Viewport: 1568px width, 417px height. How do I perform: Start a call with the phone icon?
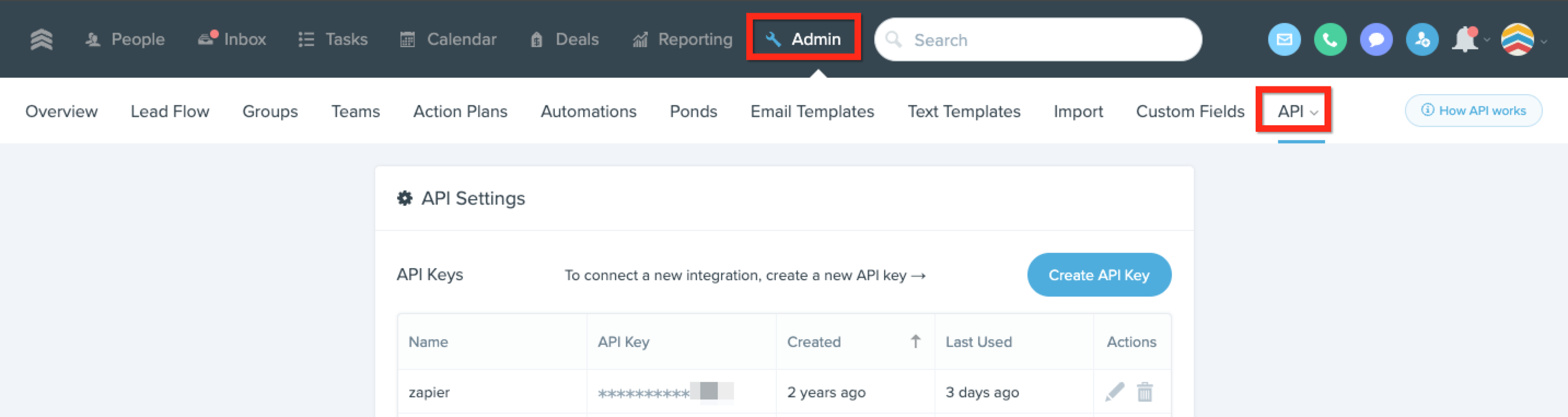click(x=1330, y=39)
